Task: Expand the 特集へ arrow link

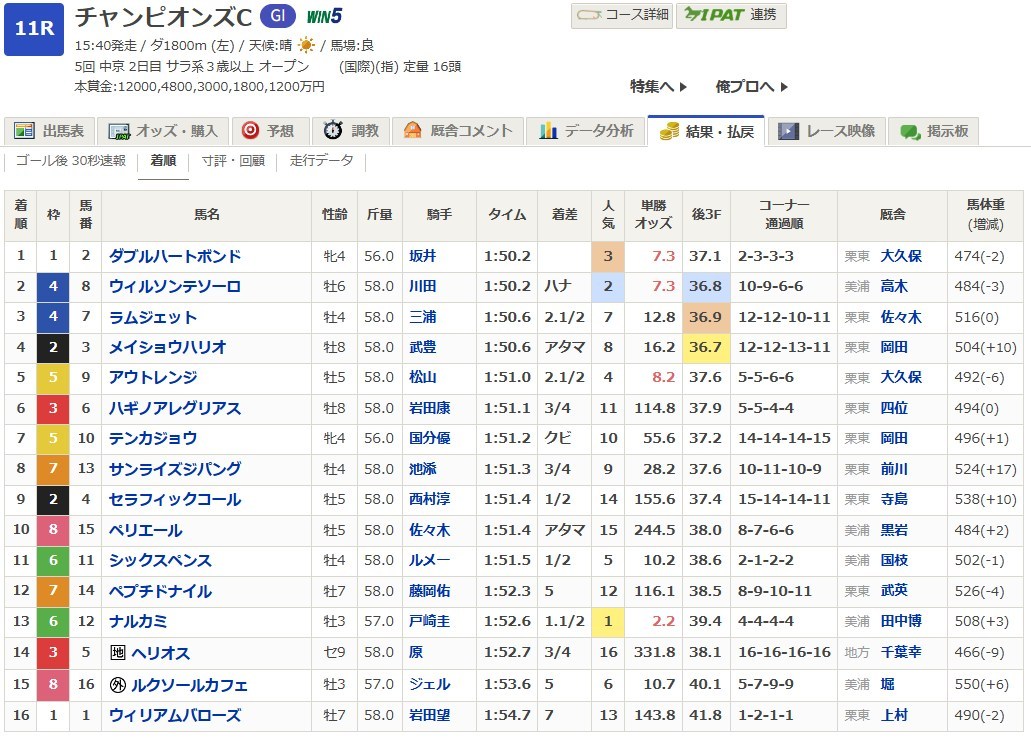Action: [658, 87]
